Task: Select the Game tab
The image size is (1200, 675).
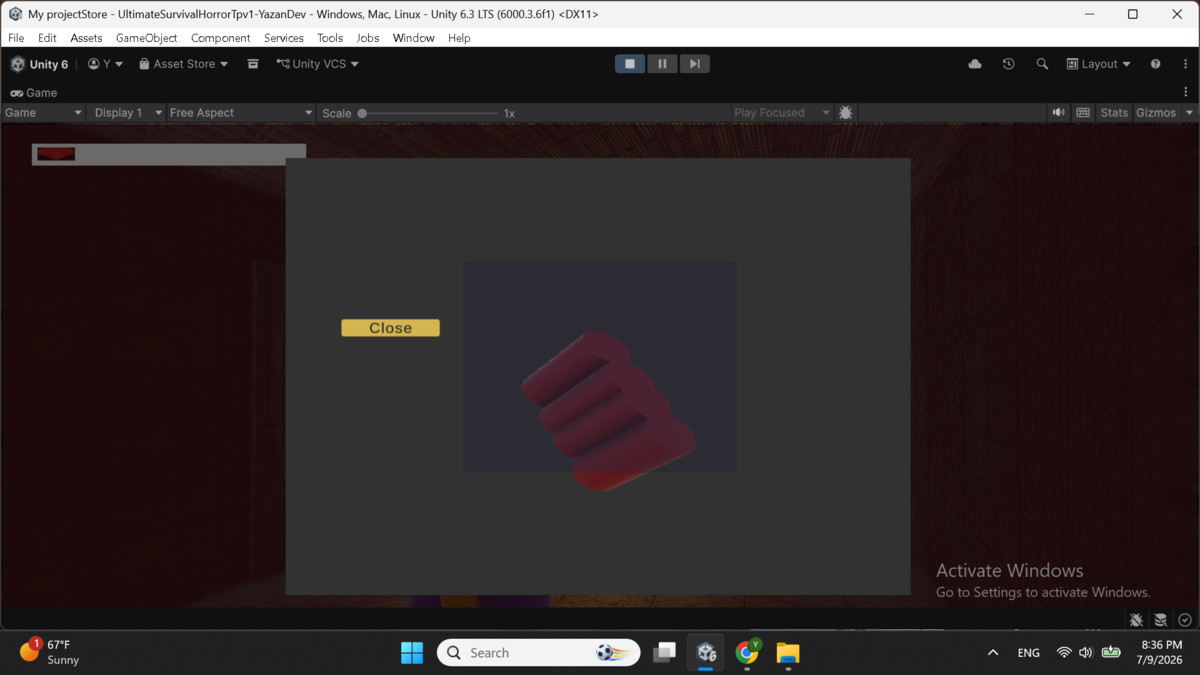Action: tap(34, 93)
